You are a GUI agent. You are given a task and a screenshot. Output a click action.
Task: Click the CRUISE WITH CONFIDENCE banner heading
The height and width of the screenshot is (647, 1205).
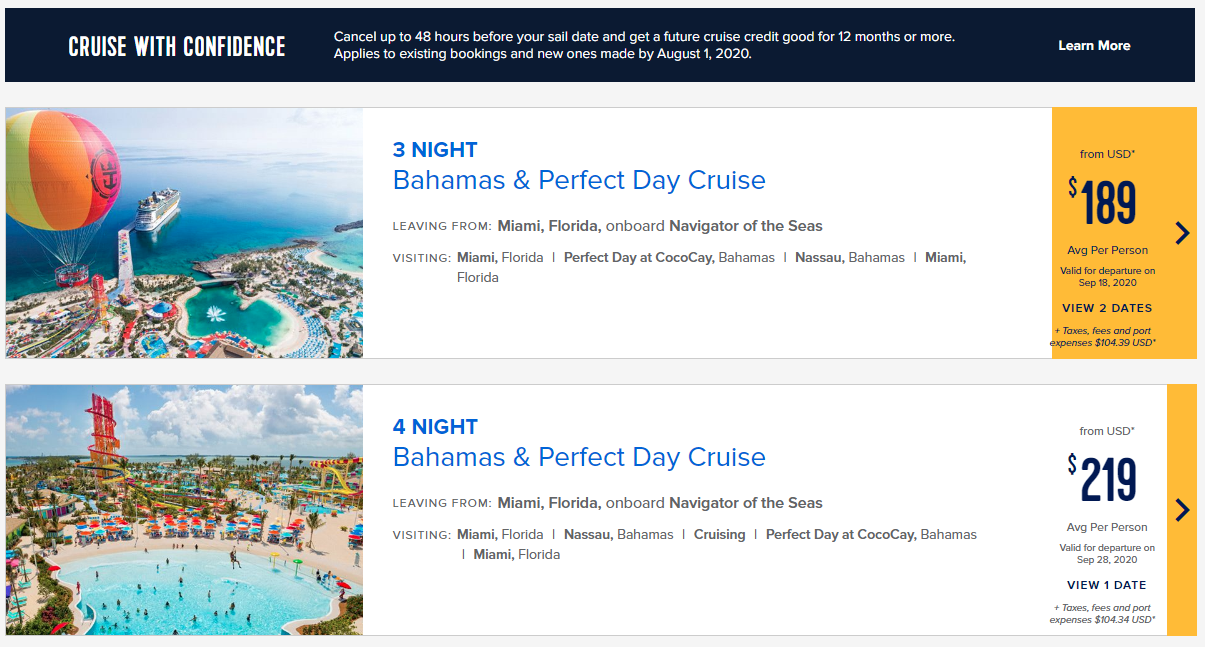tap(177, 46)
